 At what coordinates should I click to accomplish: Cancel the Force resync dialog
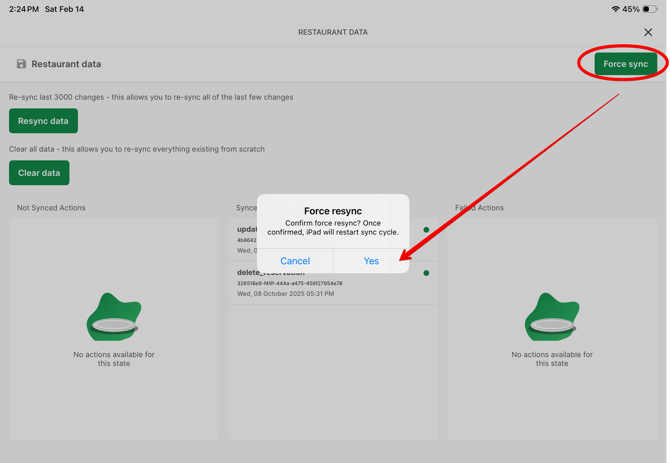coord(295,261)
